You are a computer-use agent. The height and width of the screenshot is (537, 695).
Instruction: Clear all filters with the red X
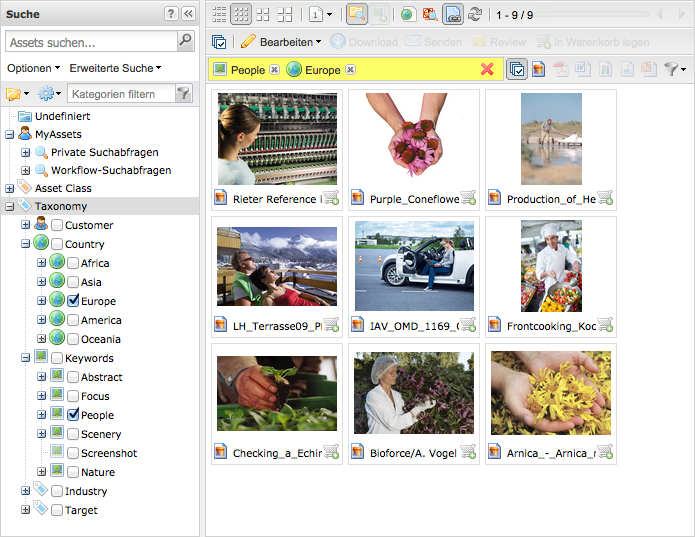coord(487,69)
